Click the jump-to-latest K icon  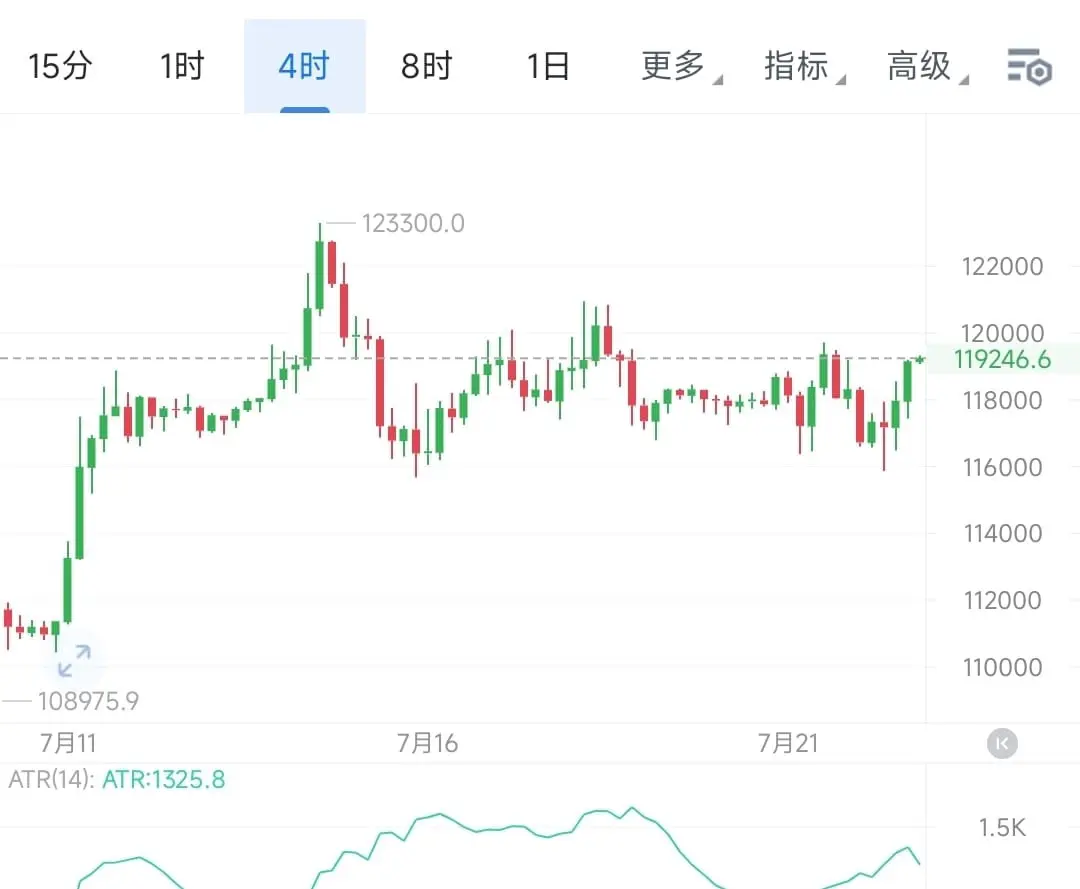[1002, 744]
